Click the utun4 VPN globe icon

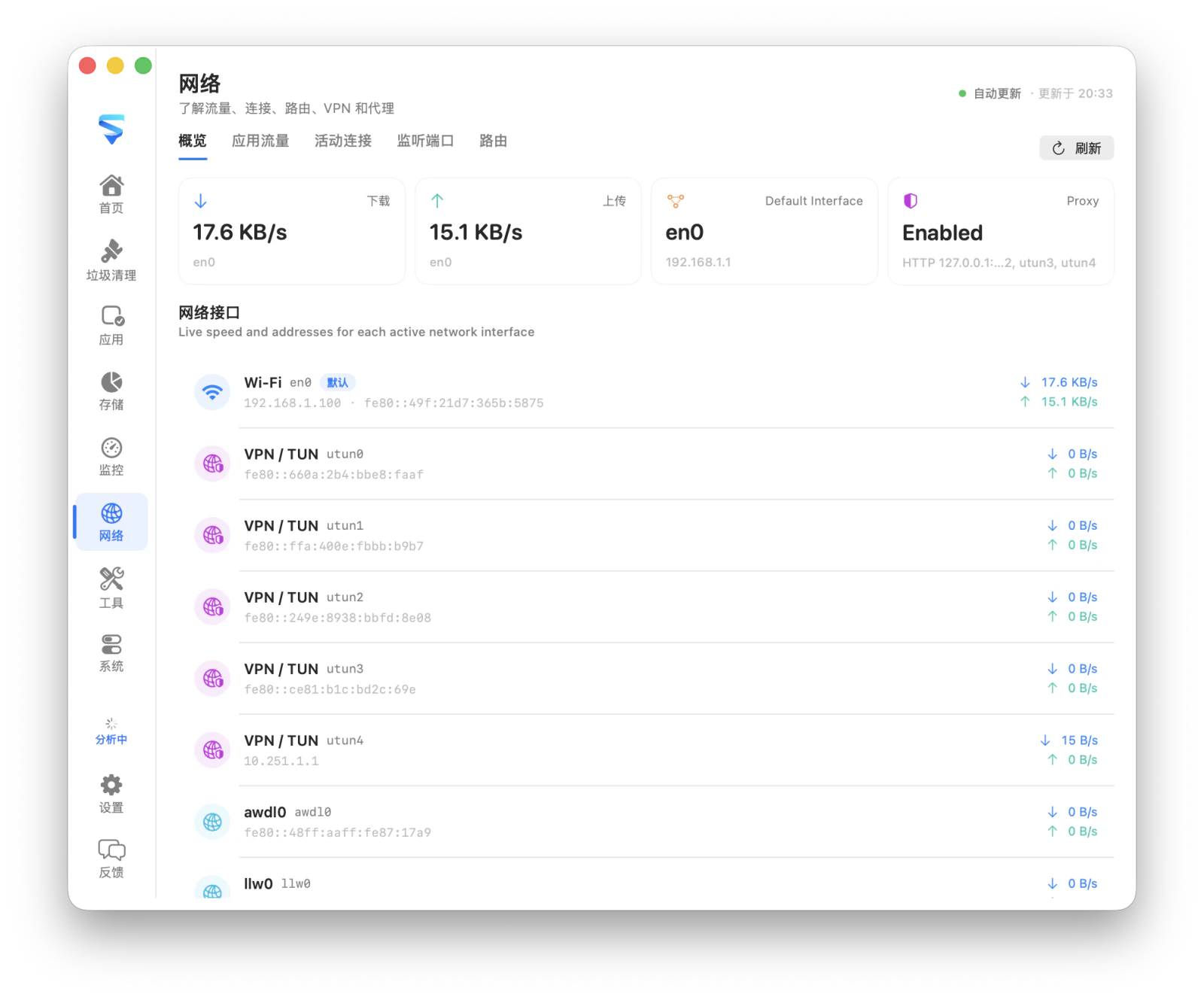coord(213,749)
